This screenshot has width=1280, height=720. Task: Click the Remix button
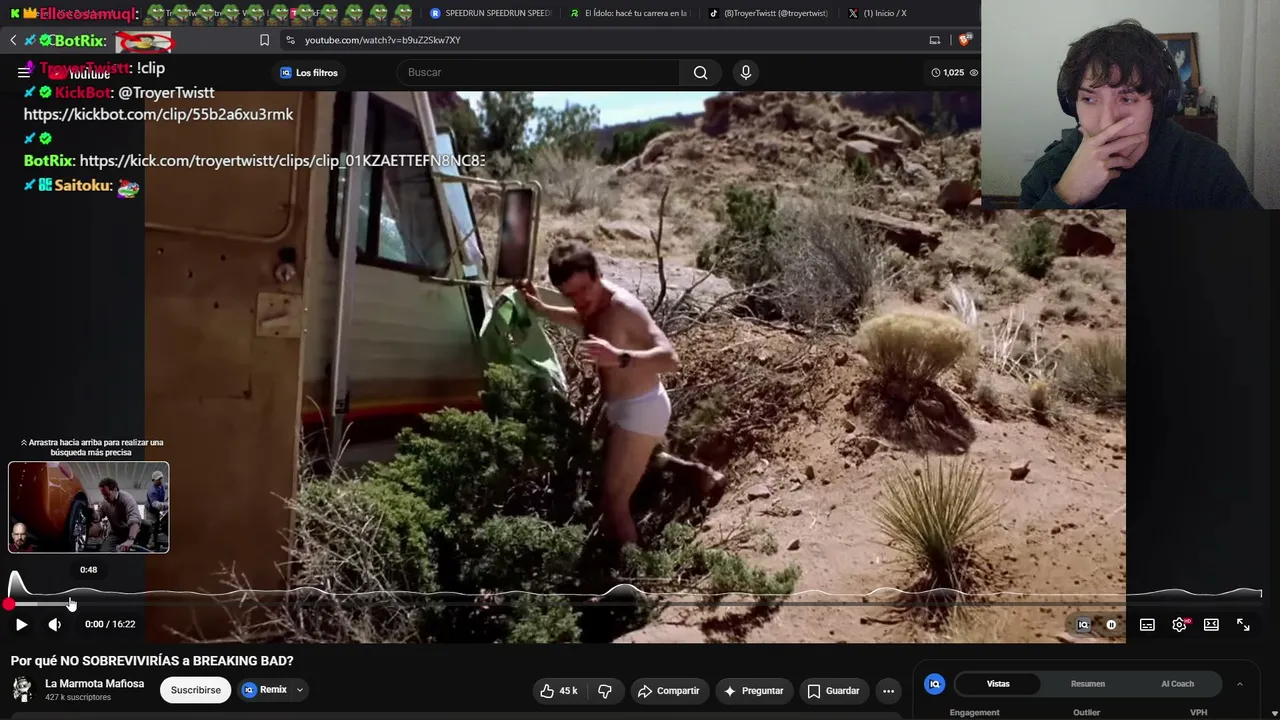pos(265,690)
